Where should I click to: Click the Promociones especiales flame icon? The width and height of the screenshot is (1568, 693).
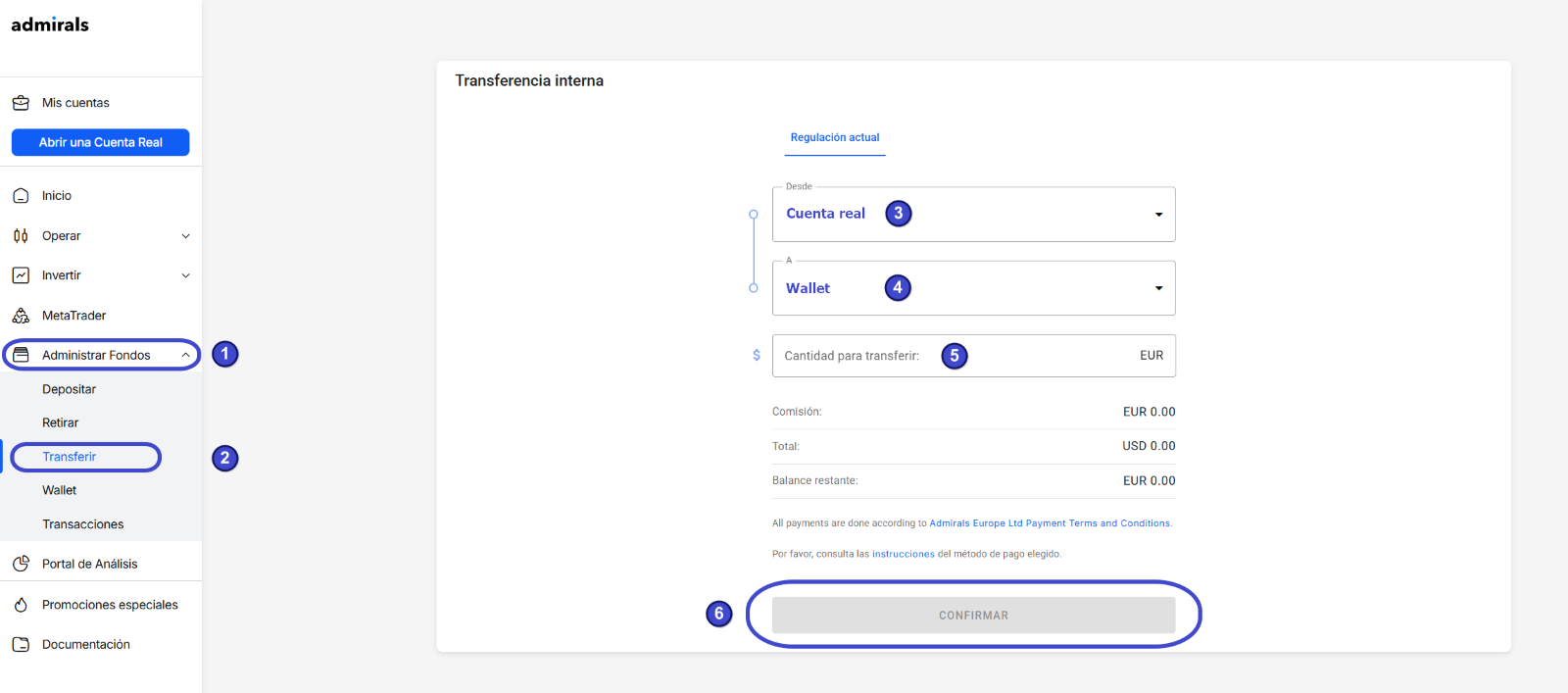(x=21, y=605)
